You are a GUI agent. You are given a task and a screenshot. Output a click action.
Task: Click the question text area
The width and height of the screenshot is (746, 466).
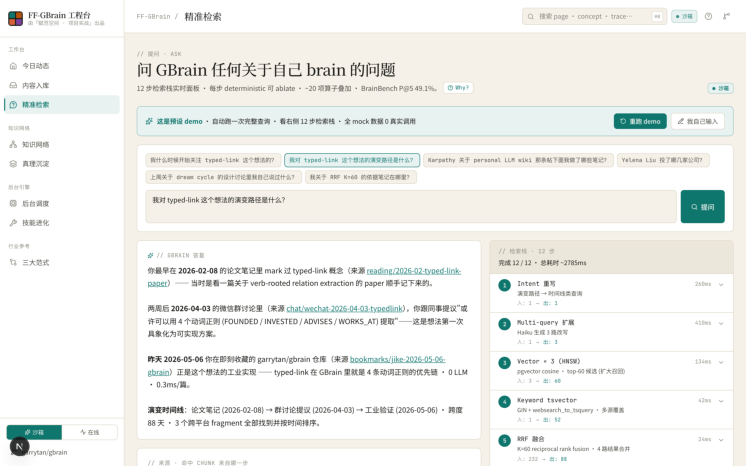click(x=411, y=207)
